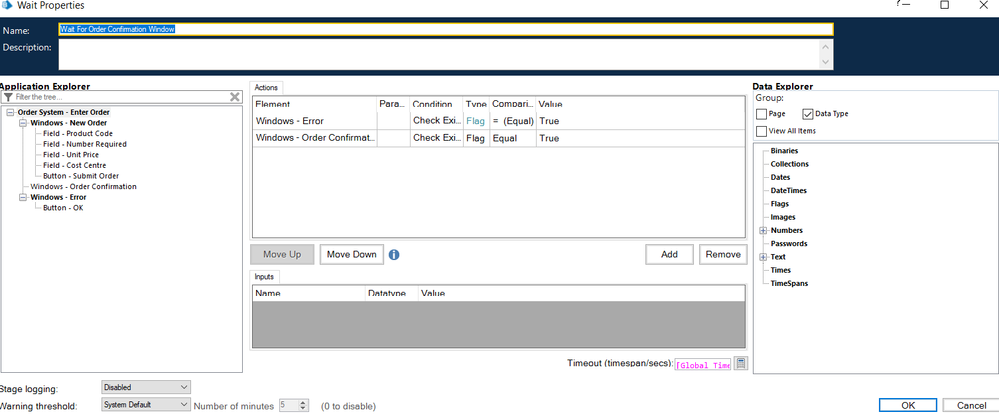Screen dimensions: 999x414
Task: Select Field - Cost Centre element
Action: pyautogui.click(x=75, y=166)
